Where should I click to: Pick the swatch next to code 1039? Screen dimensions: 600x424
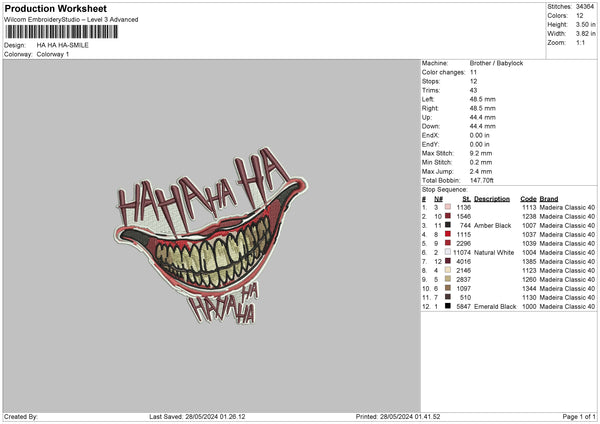[448, 243]
